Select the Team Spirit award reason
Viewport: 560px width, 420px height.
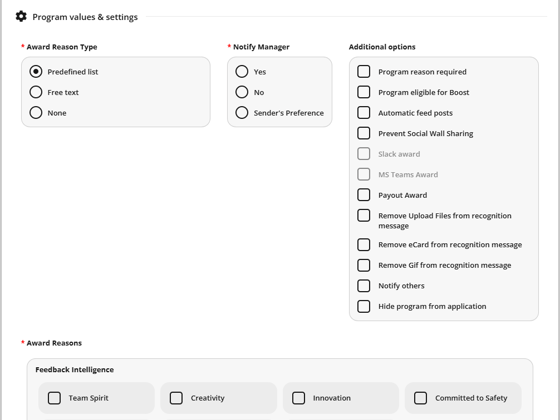(54, 398)
